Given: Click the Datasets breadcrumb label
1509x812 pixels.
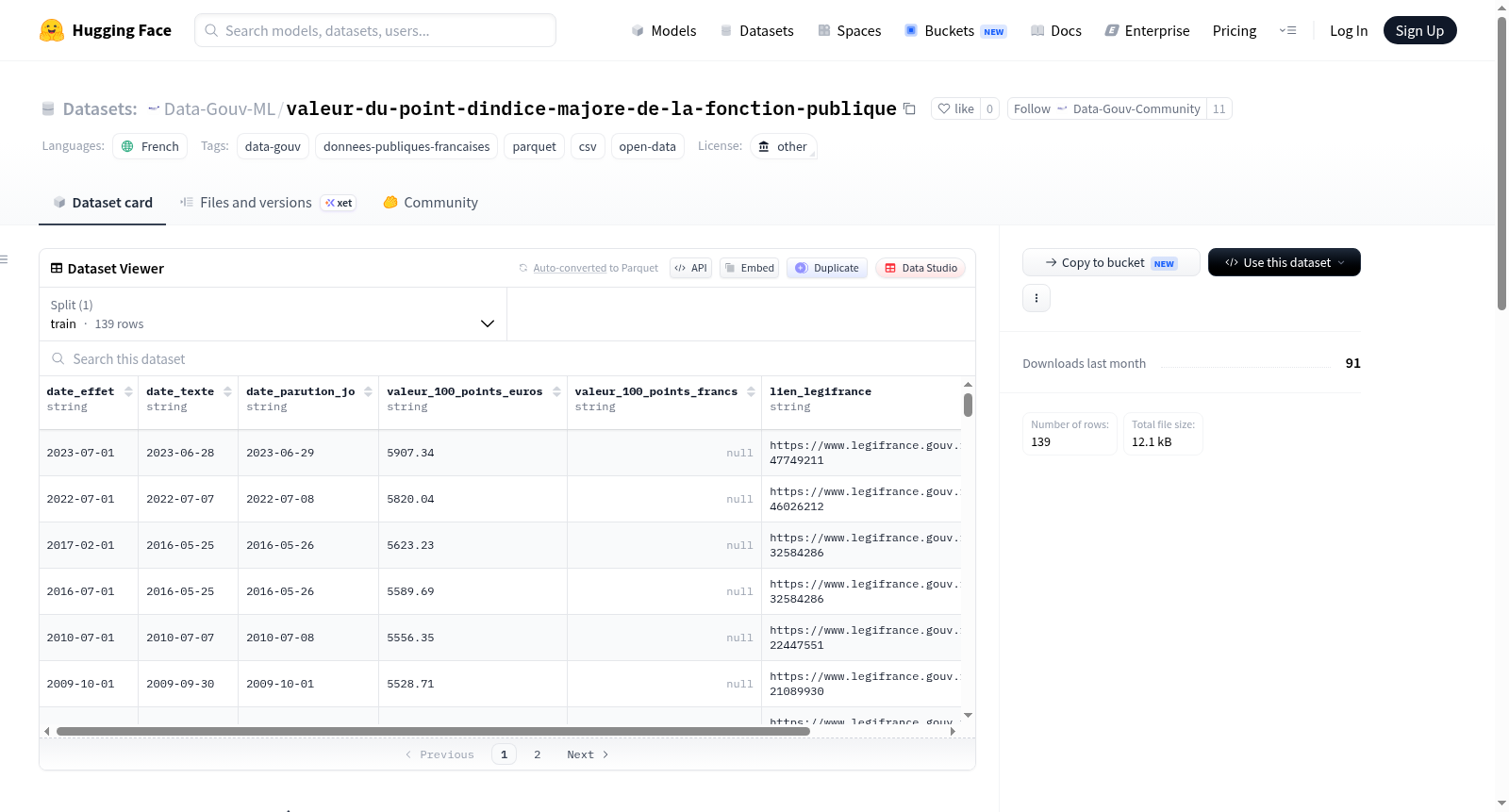Looking at the screenshot, I should (100, 108).
